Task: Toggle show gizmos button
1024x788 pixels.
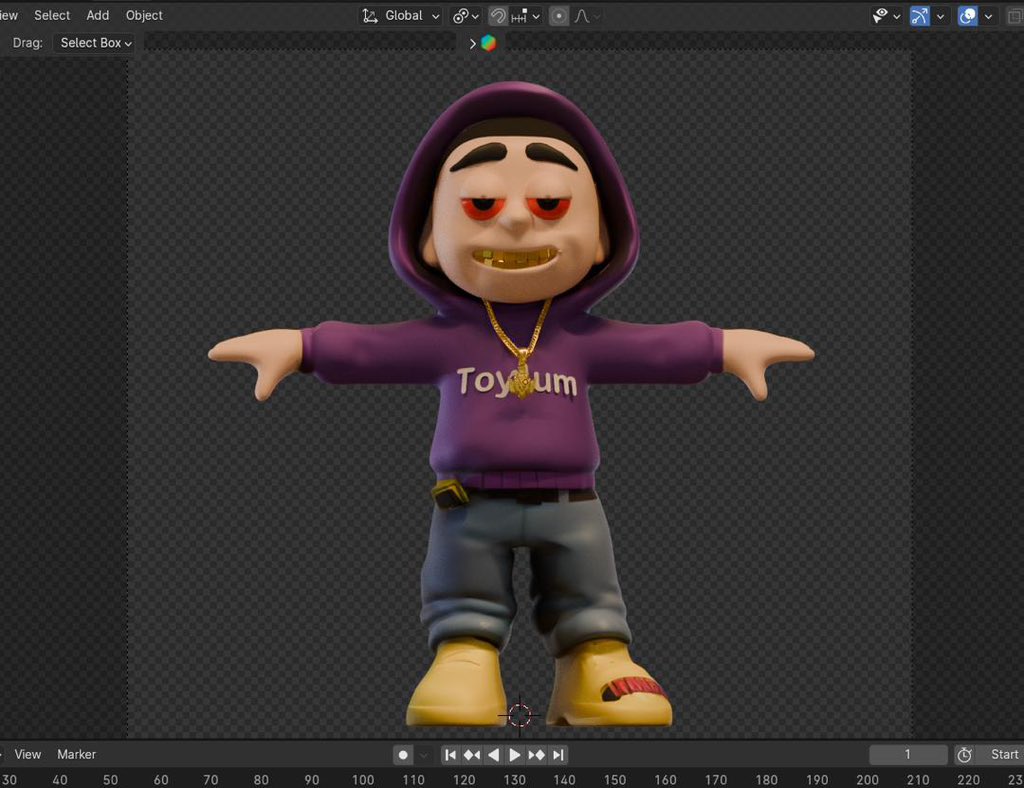Action: coord(920,16)
